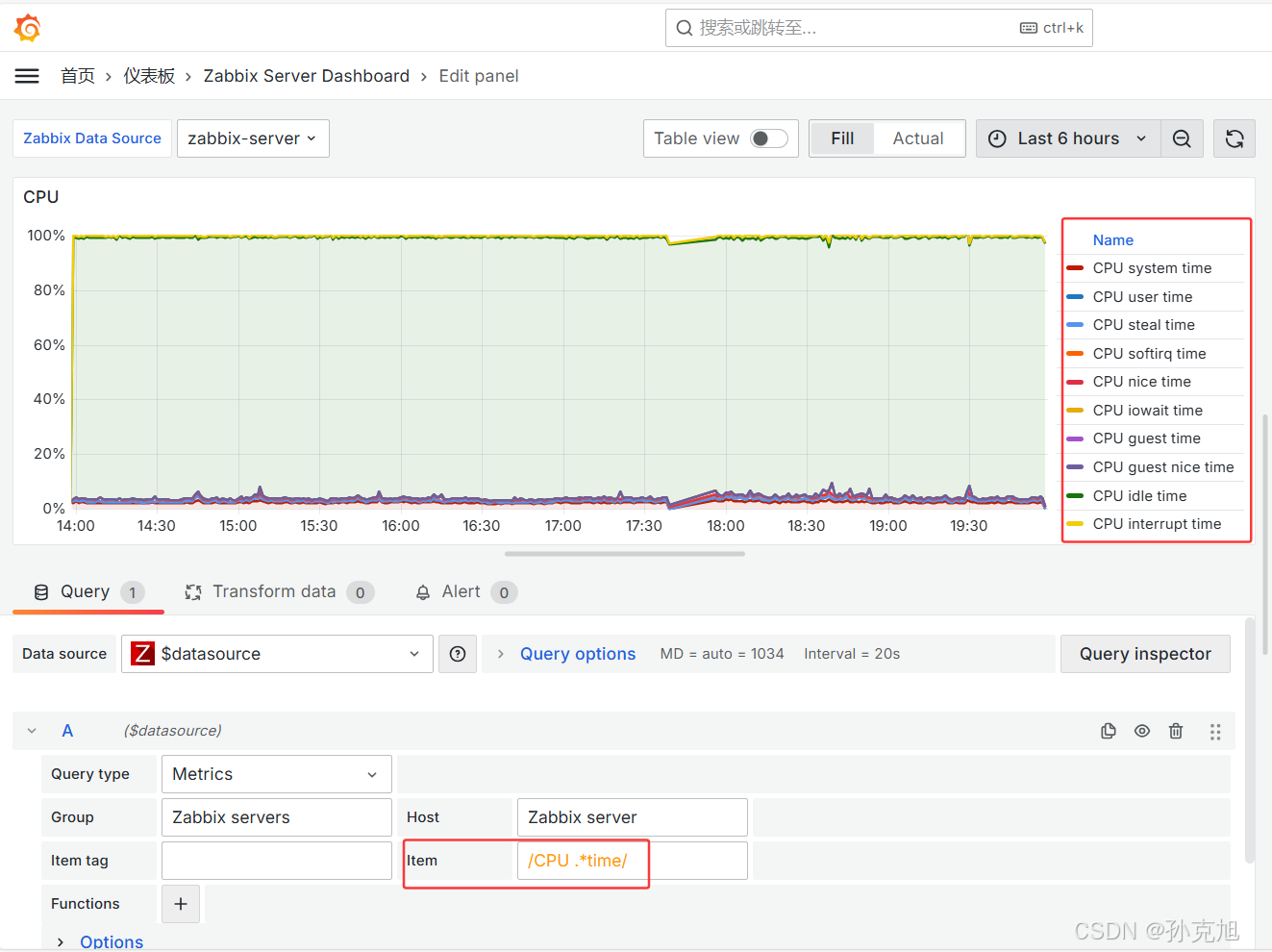Click the horizontal scrollbar under the chart
The height and width of the screenshot is (952, 1272).
point(625,554)
